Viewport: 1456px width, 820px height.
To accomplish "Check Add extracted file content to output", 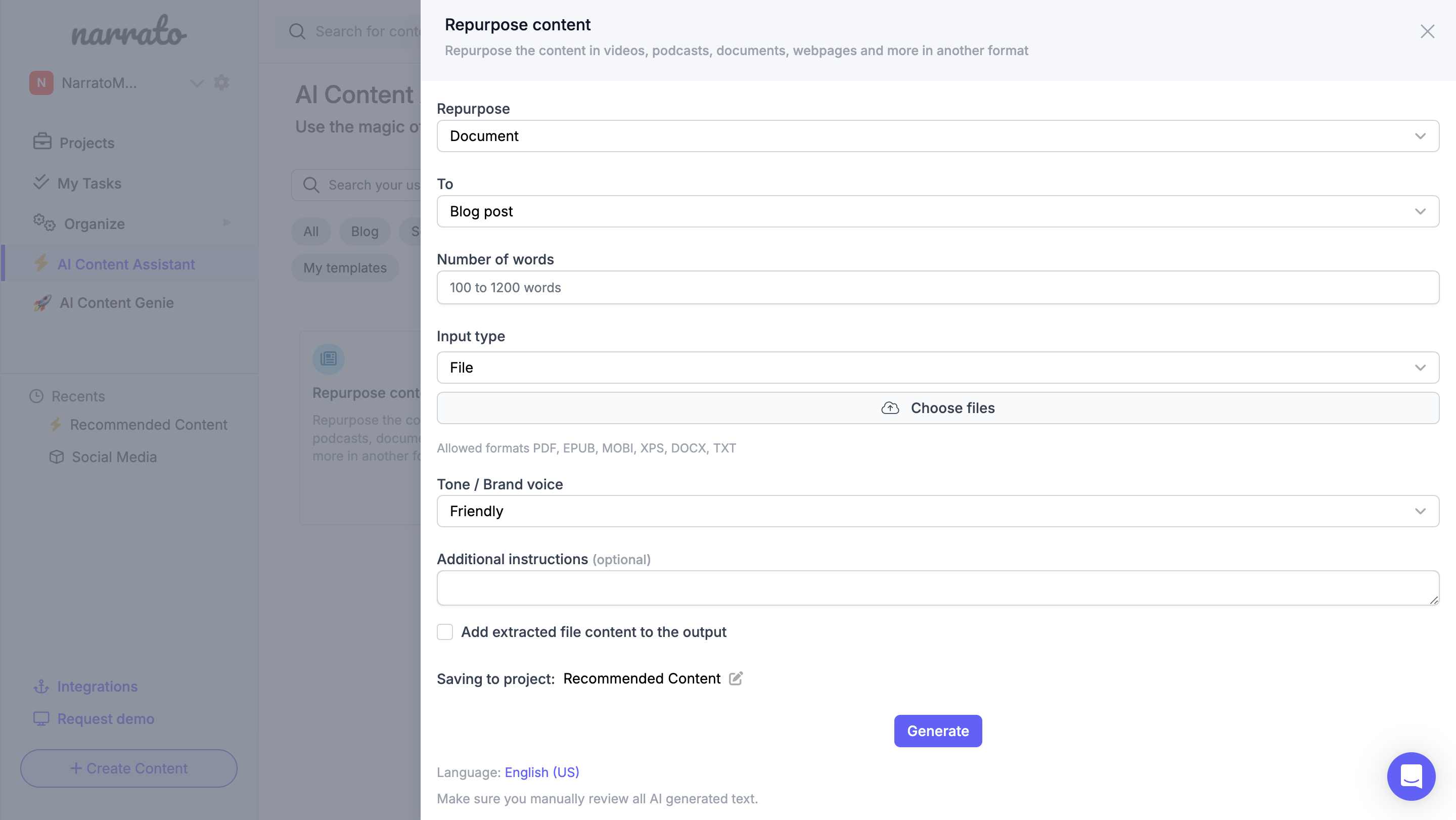I will [445, 632].
